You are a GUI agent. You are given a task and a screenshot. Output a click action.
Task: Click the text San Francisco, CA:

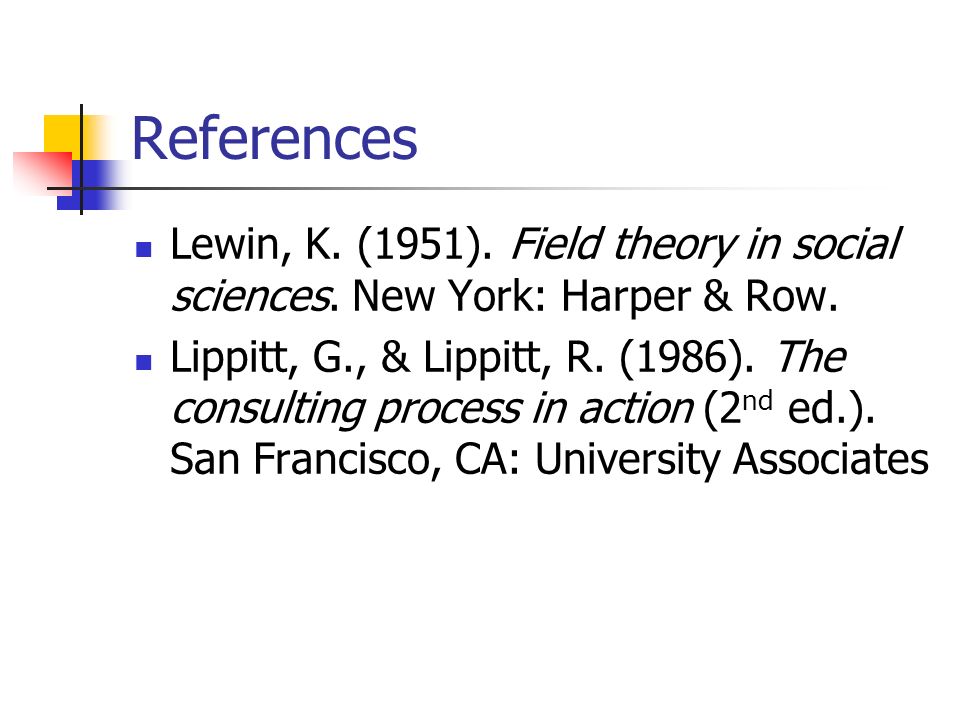click(345, 460)
